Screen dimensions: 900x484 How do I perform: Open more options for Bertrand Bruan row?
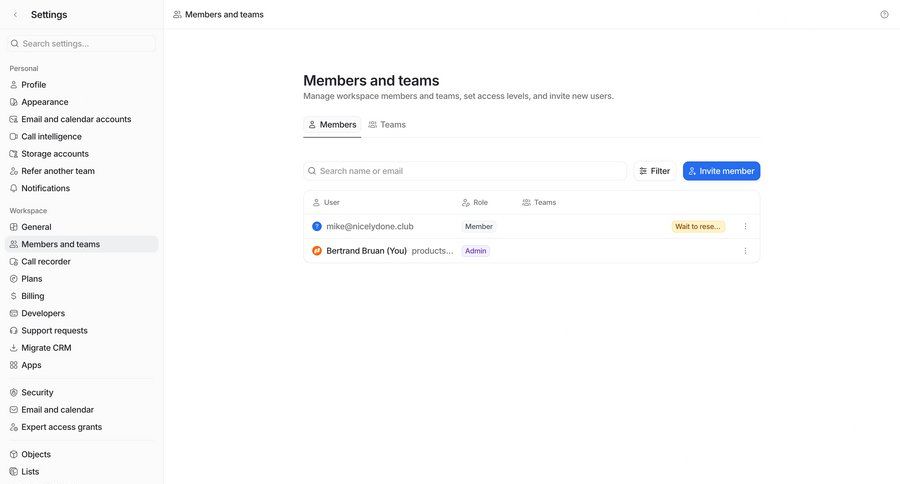tap(745, 251)
